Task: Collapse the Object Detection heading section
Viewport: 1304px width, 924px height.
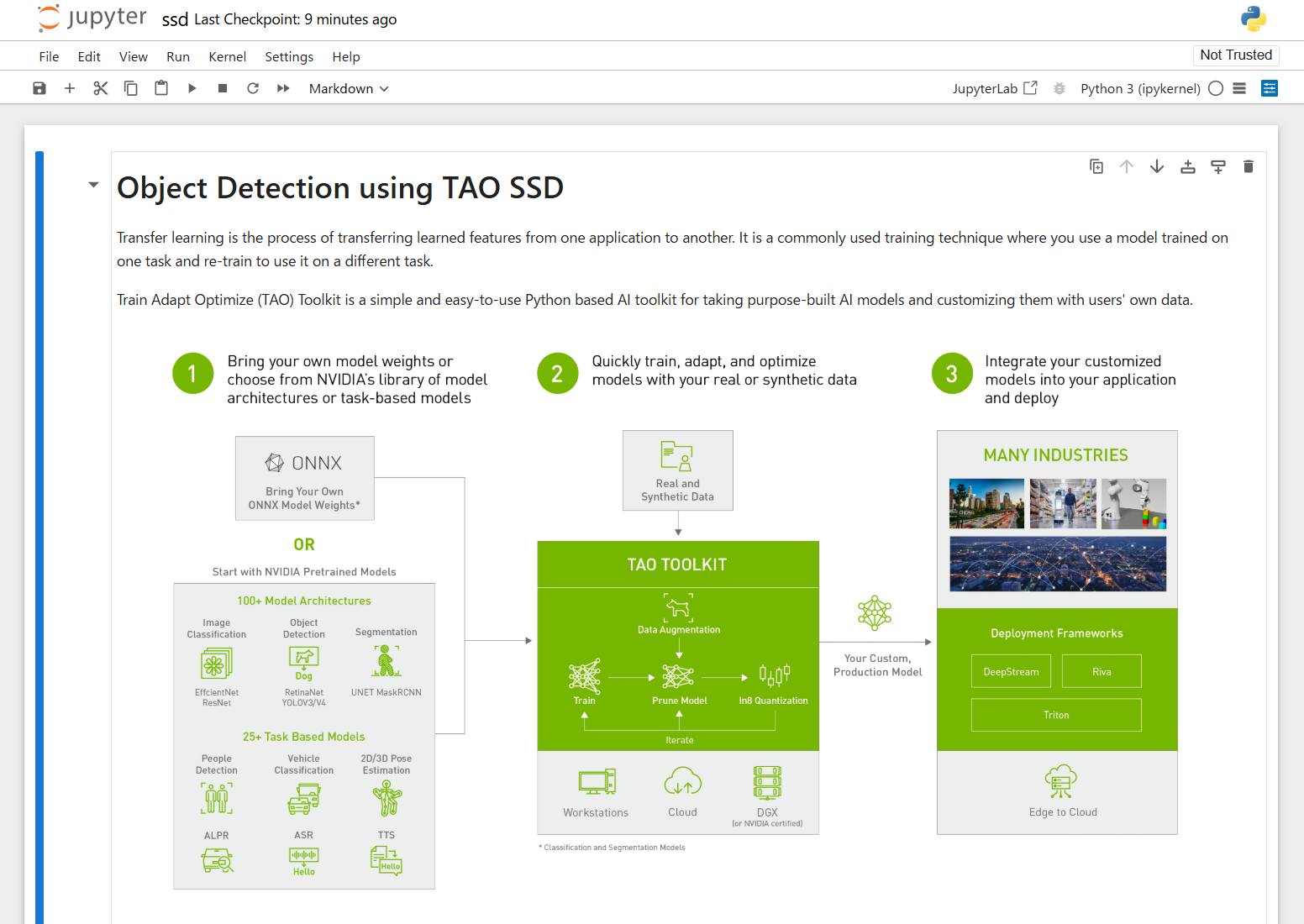Action: coord(93,185)
